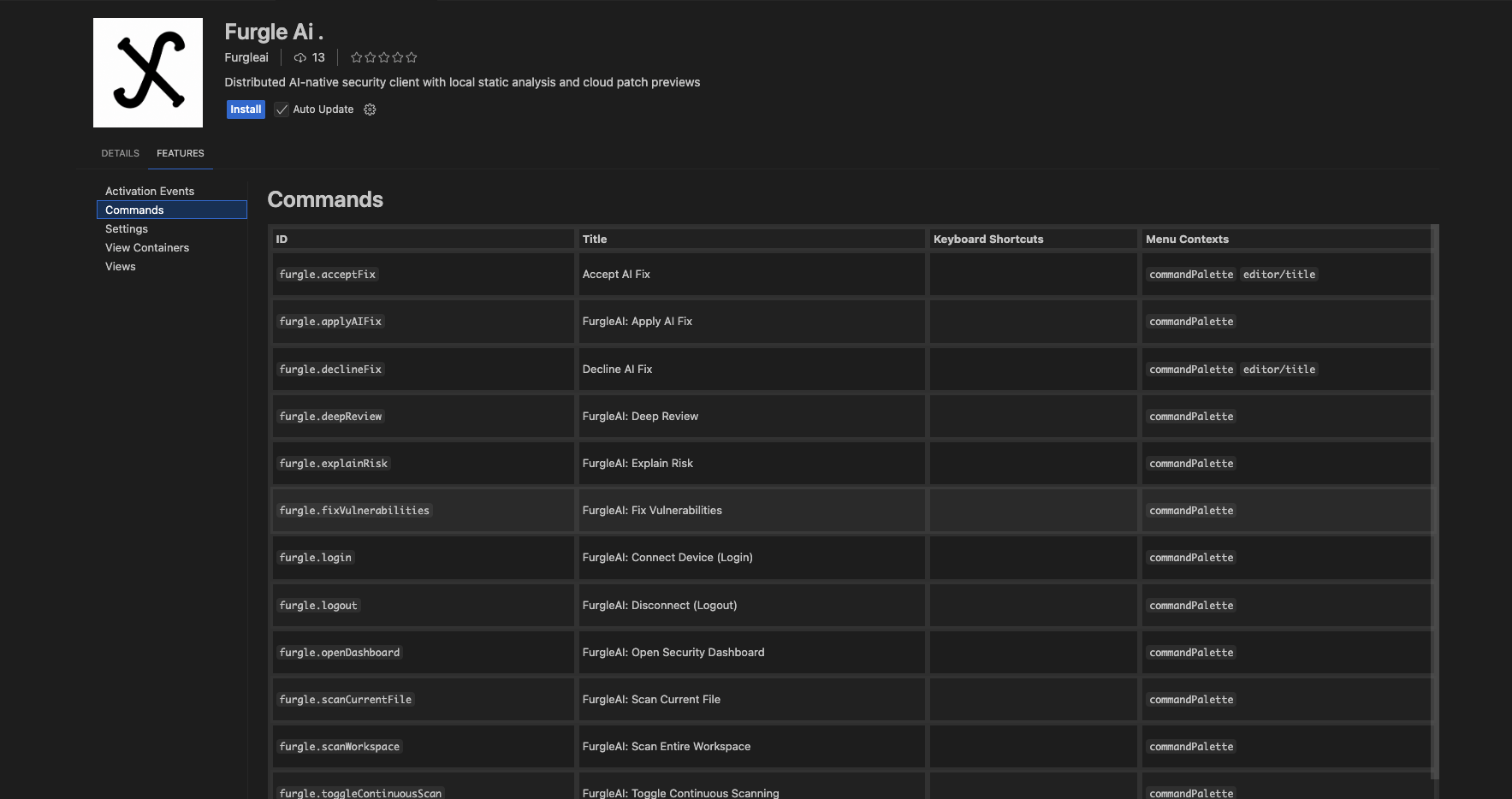Click the furgle.openDashboard command ID
The width and height of the screenshot is (1512, 799).
(340, 653)
